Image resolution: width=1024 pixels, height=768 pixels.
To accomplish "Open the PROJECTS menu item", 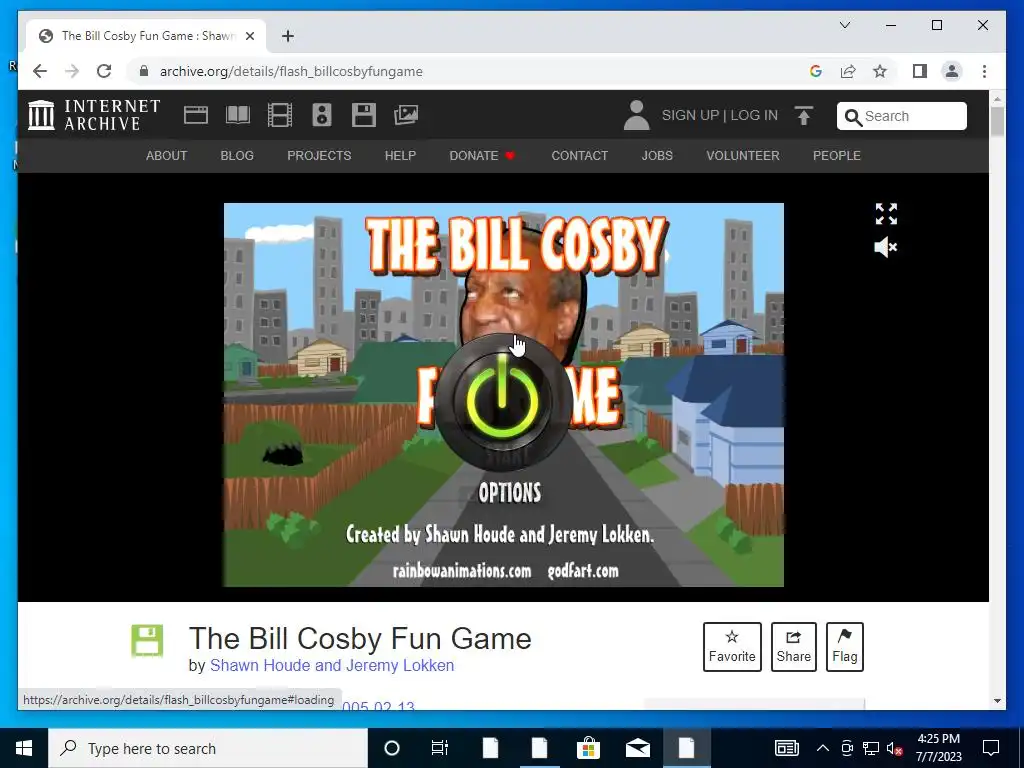I will [319, 155].
